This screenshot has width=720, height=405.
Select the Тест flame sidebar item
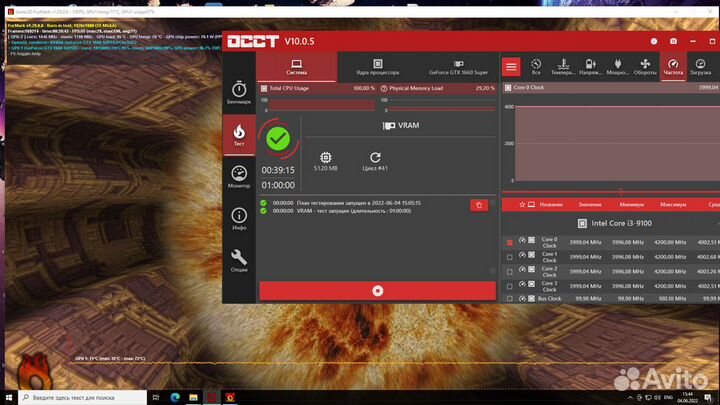(239, 135)
